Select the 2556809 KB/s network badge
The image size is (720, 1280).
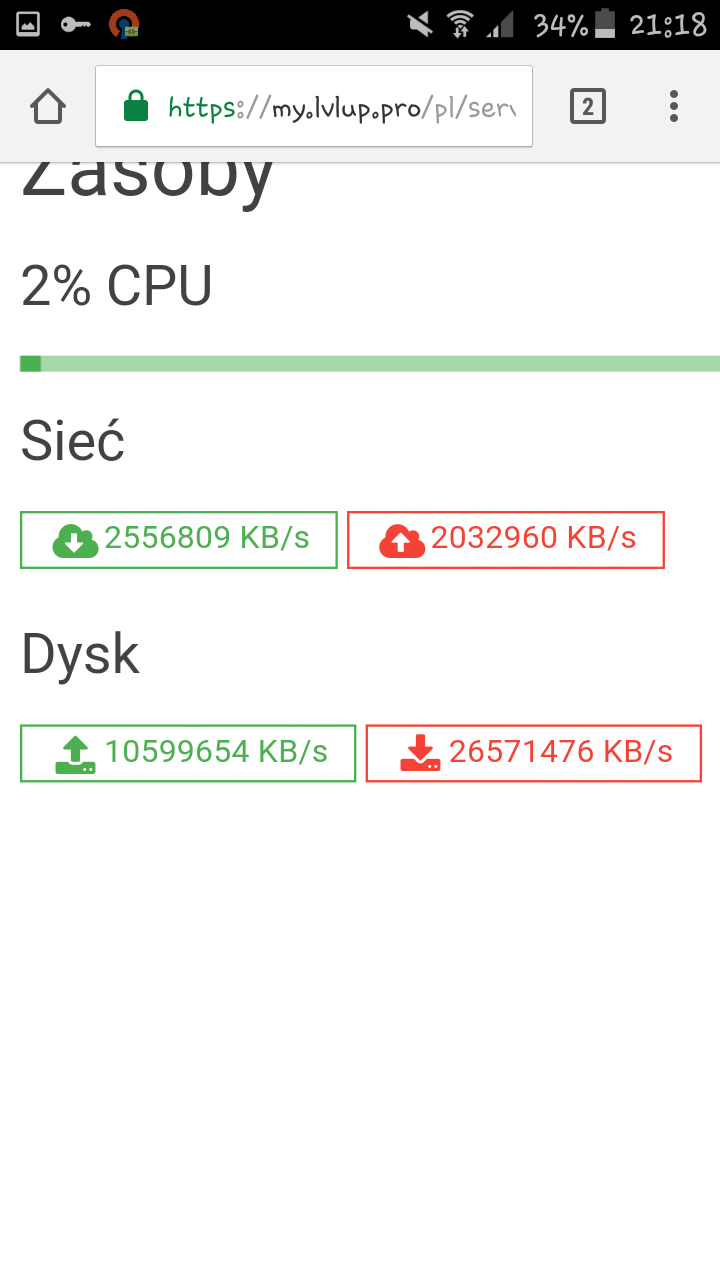coord(179,540)
